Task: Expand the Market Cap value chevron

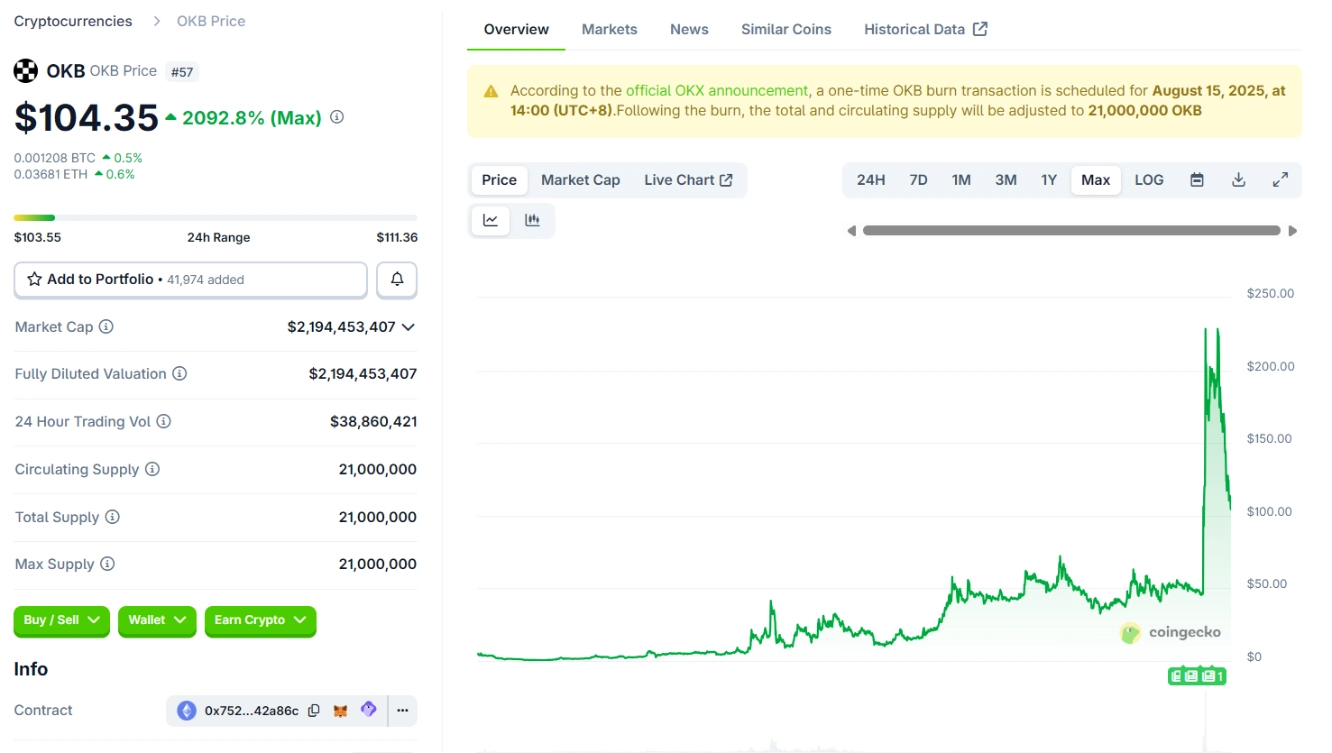Action: [408, 327]
